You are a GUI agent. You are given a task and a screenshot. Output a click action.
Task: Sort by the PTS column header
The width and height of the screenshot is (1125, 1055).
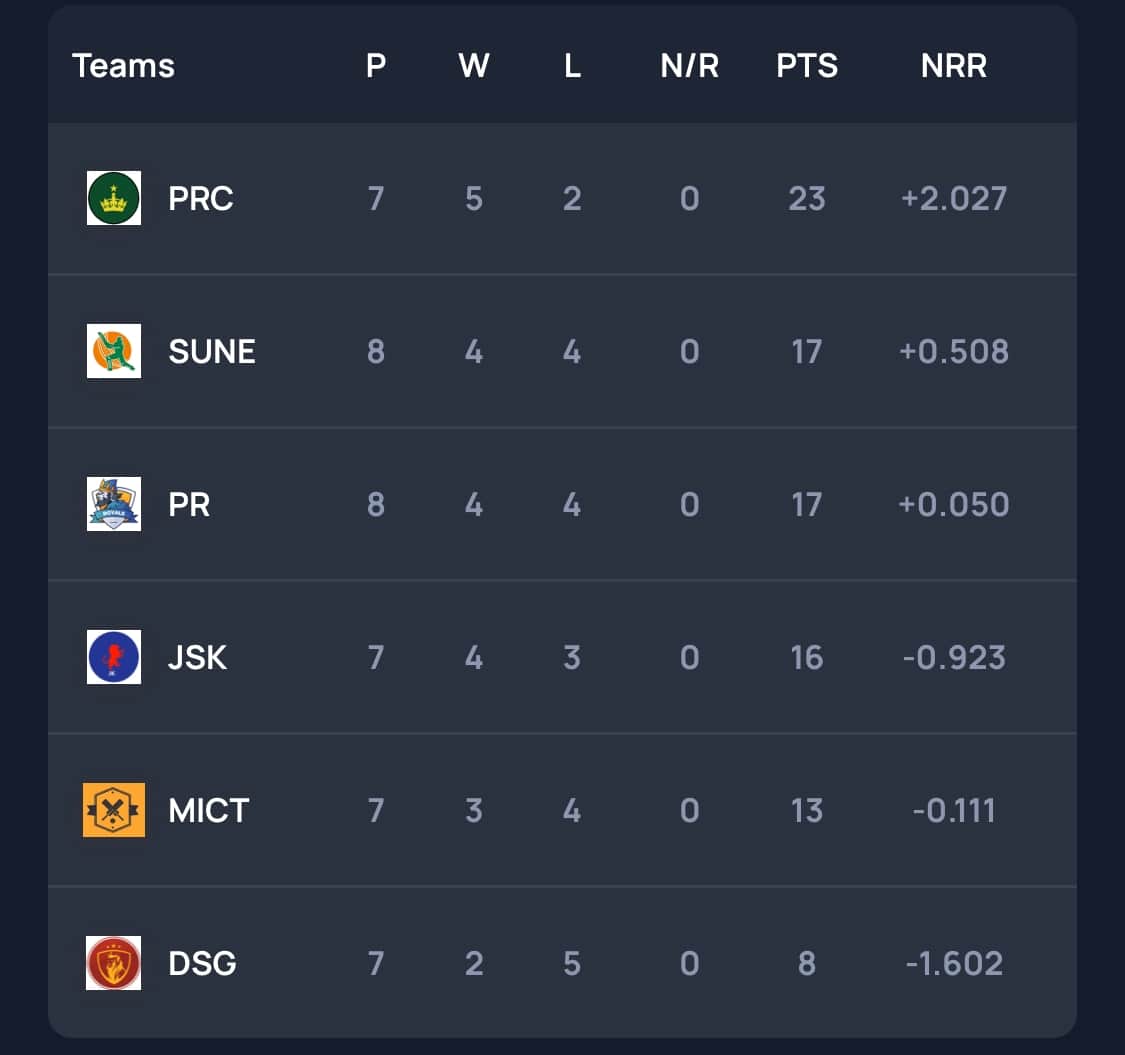[807, 66]
